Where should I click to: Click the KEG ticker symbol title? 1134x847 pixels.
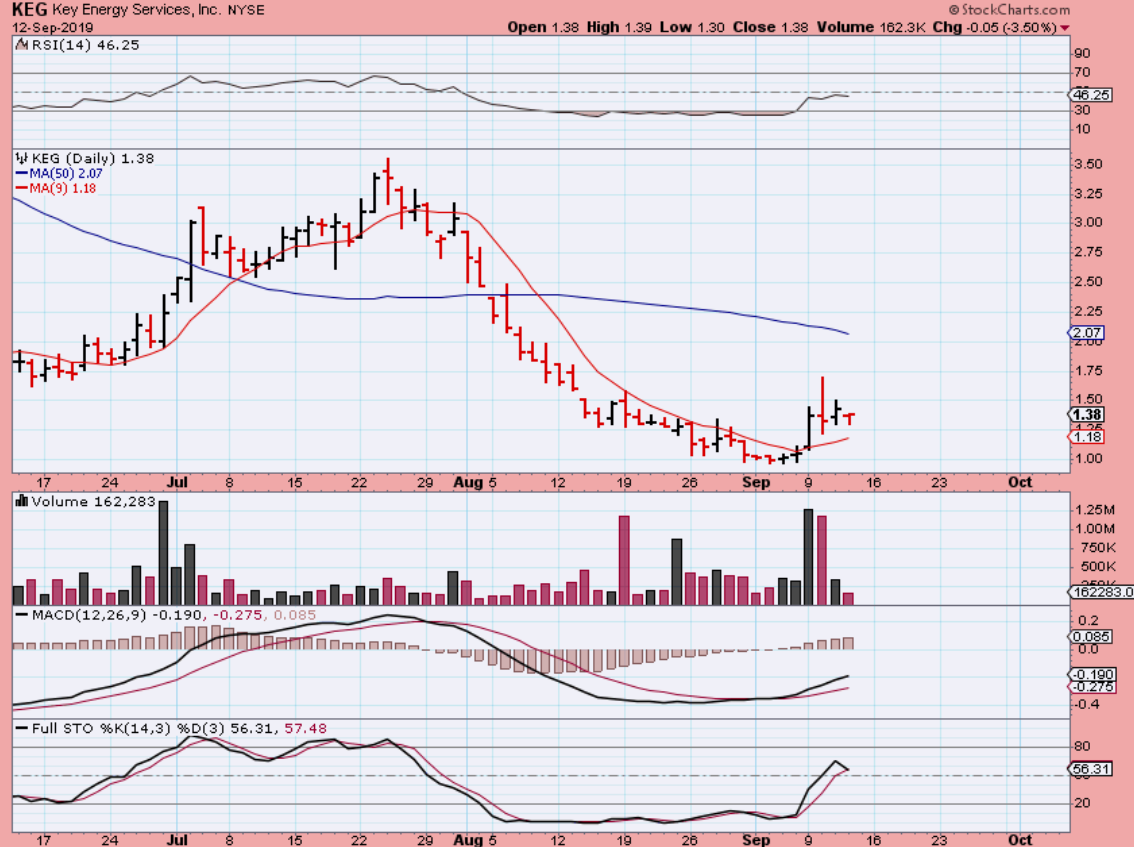[x=30, y=9]
